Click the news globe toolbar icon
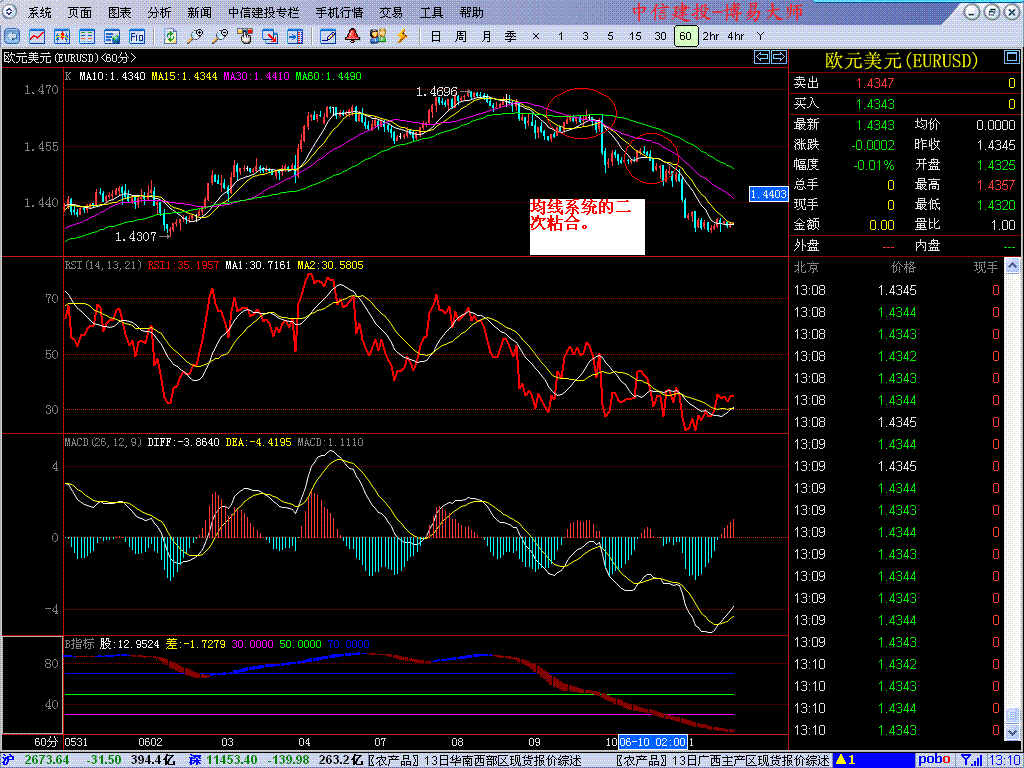Image resolution: width=1024 pixels, height=768 pixels. tap(112, 36)
